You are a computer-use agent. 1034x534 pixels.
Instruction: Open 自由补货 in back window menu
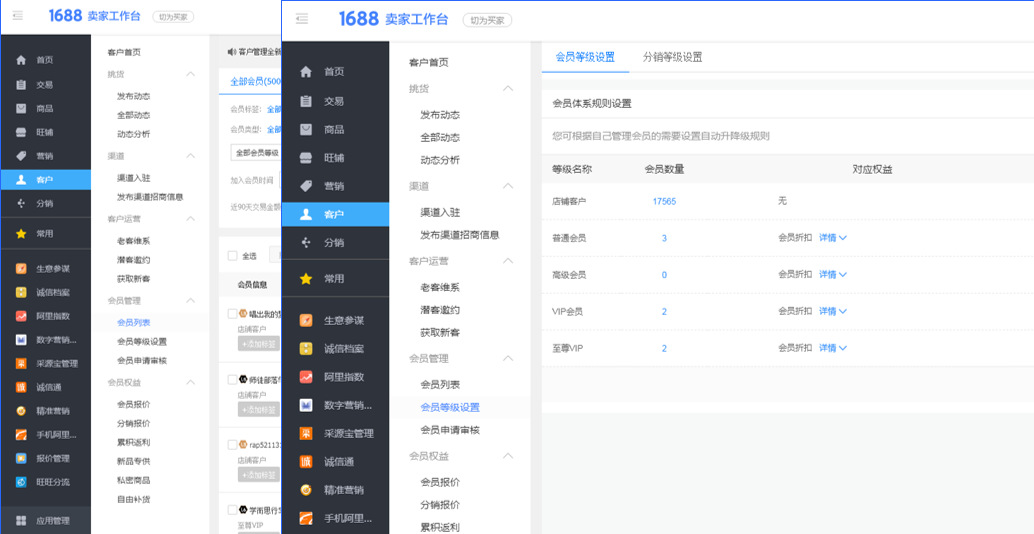pos(133,499)
